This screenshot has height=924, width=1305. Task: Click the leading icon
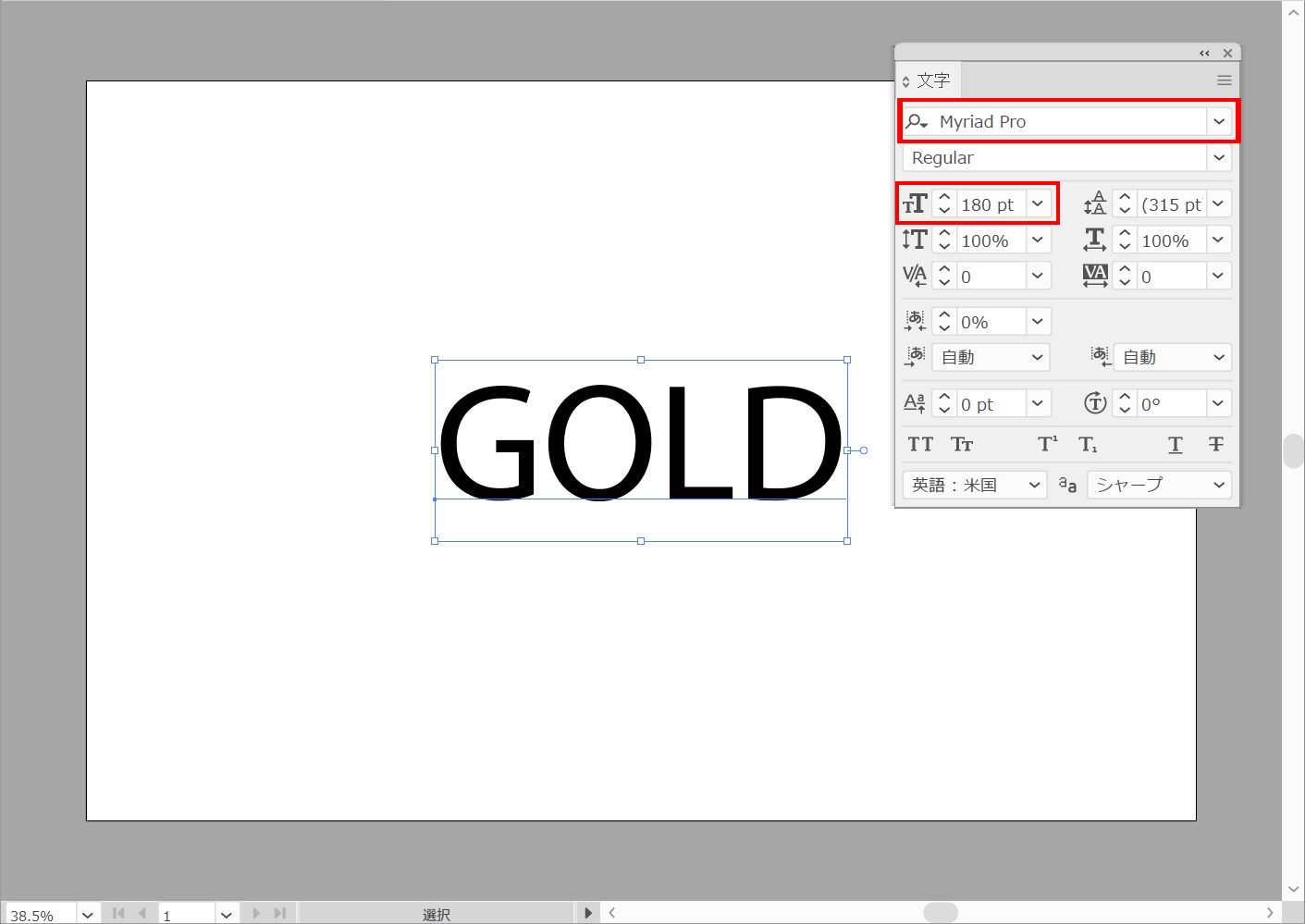(1095, 203)
